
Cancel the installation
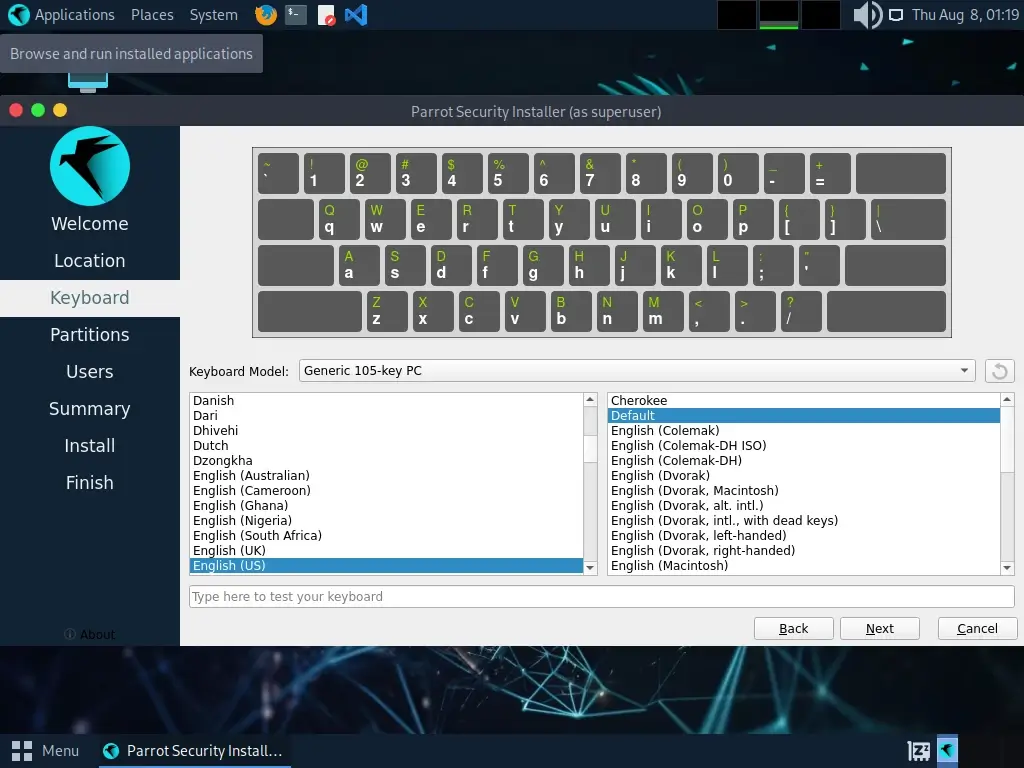pyautogui.click(x=977, y=628)
